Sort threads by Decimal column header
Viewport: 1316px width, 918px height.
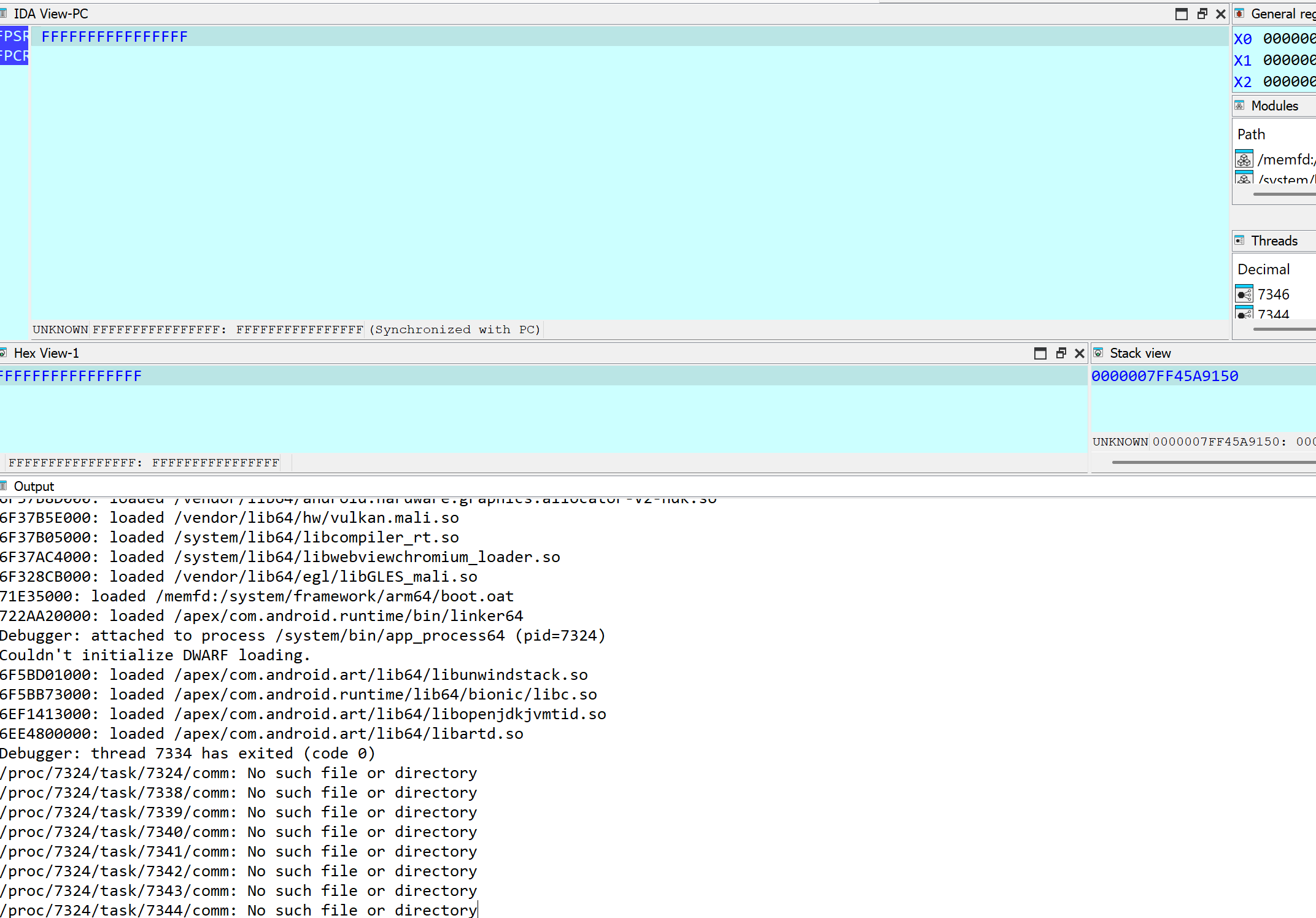point(1263,269)
